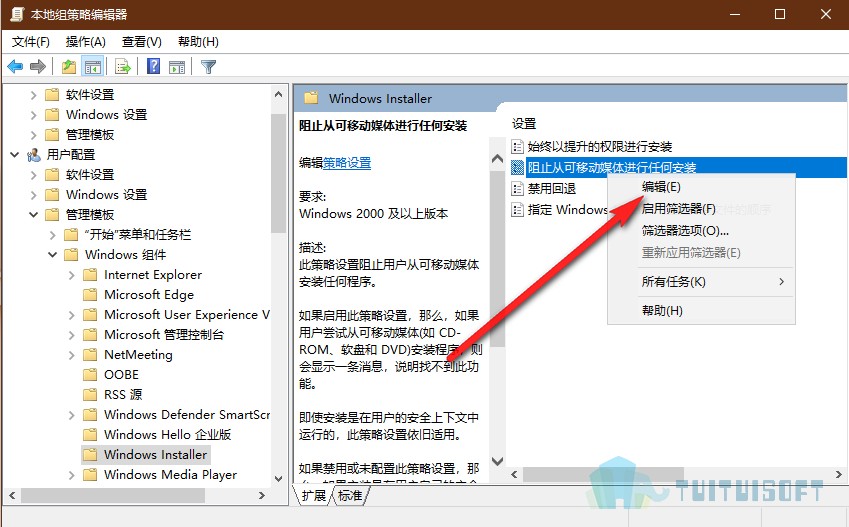Click the folder icon in the Windows Installer header

pyautogui.click(x=311, y=98)
